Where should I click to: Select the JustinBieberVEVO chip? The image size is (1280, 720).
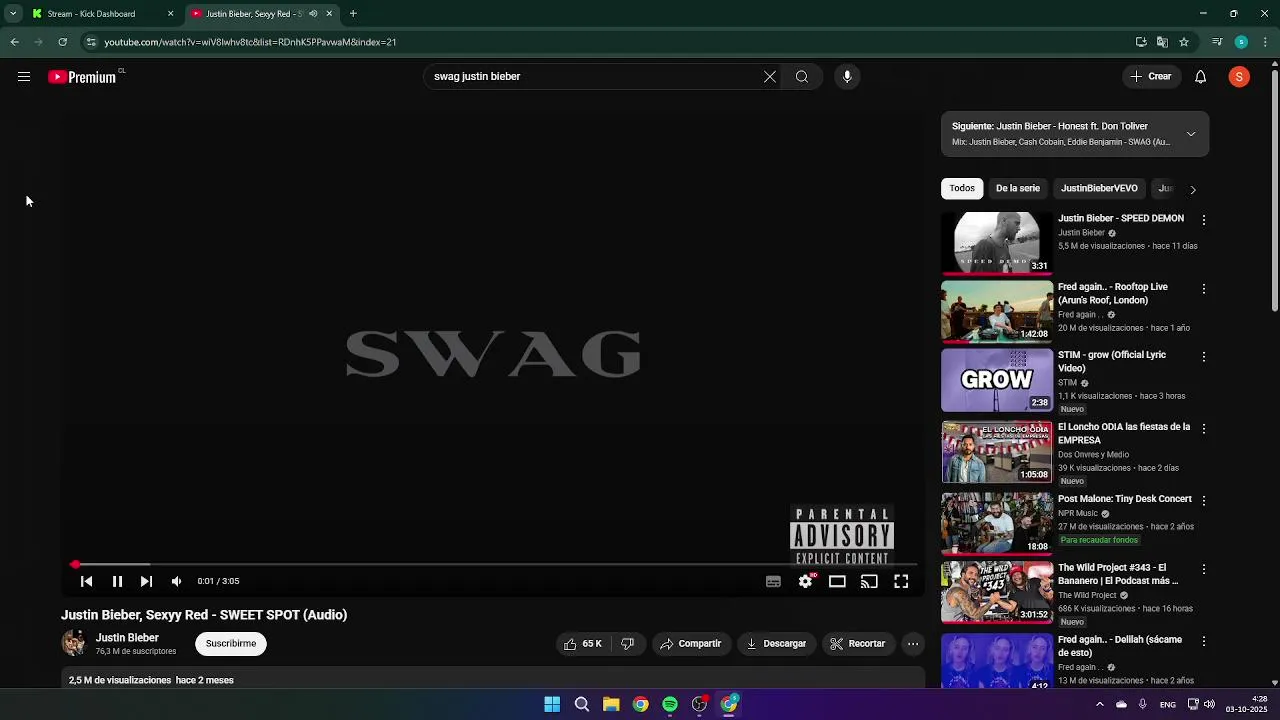tap(1099, 189)
